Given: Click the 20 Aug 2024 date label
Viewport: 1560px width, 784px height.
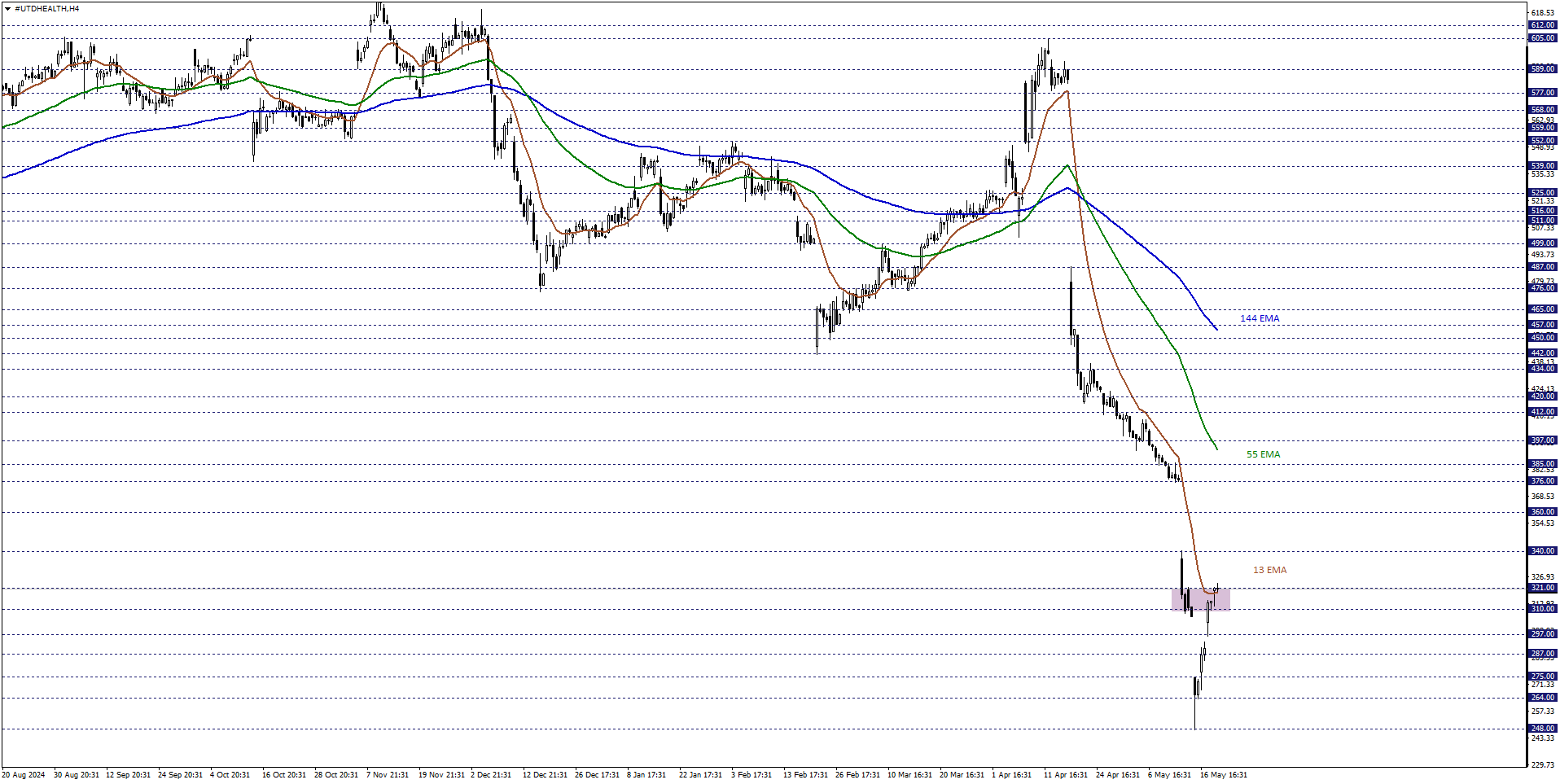Looking at the screenshot, I should [24, 775].
